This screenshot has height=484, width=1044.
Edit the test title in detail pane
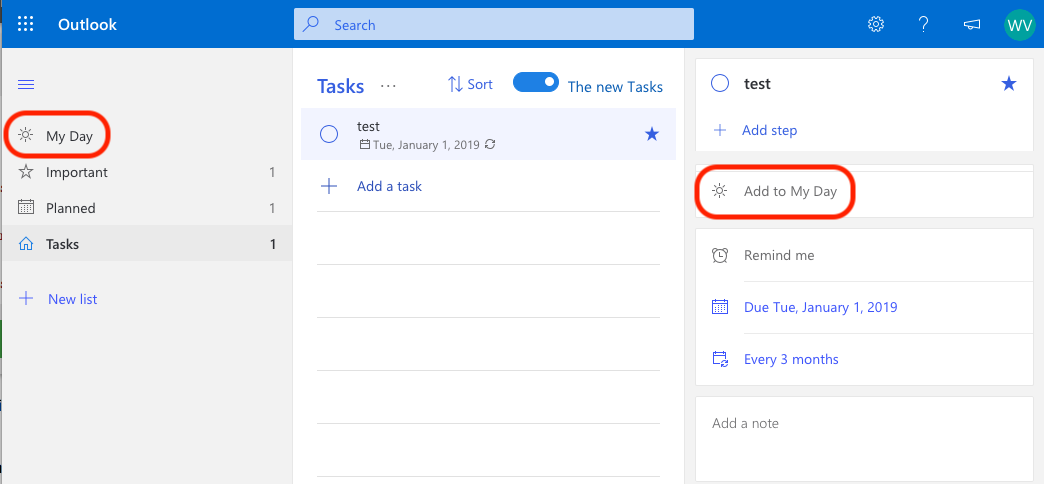[x=757, y=83]
